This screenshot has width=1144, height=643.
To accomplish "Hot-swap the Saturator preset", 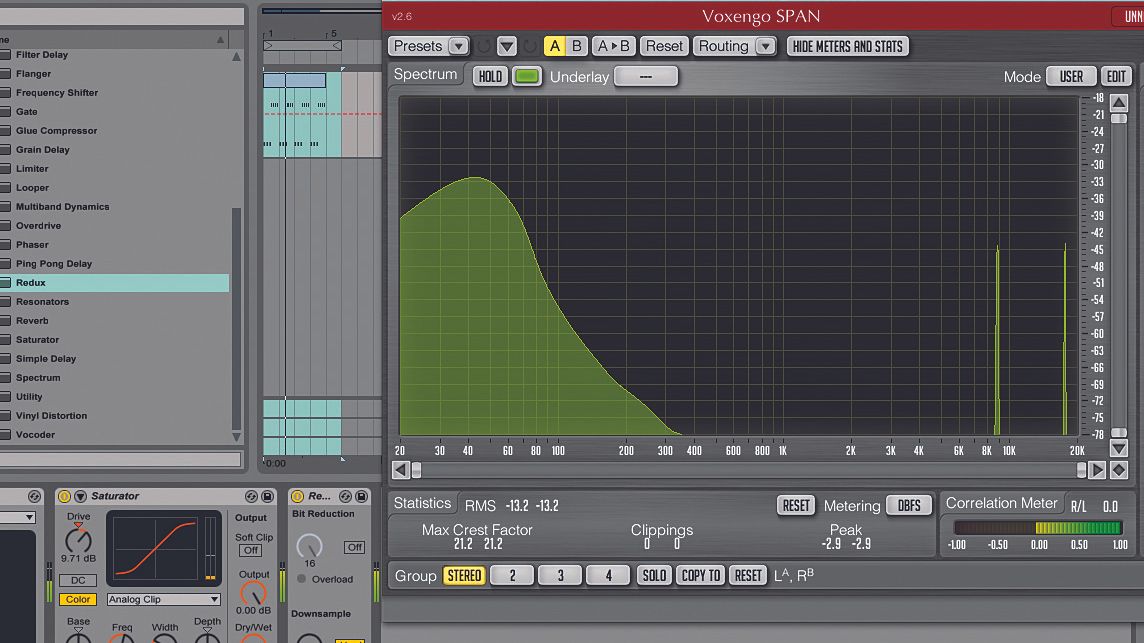I will click(x=251, y=495).
